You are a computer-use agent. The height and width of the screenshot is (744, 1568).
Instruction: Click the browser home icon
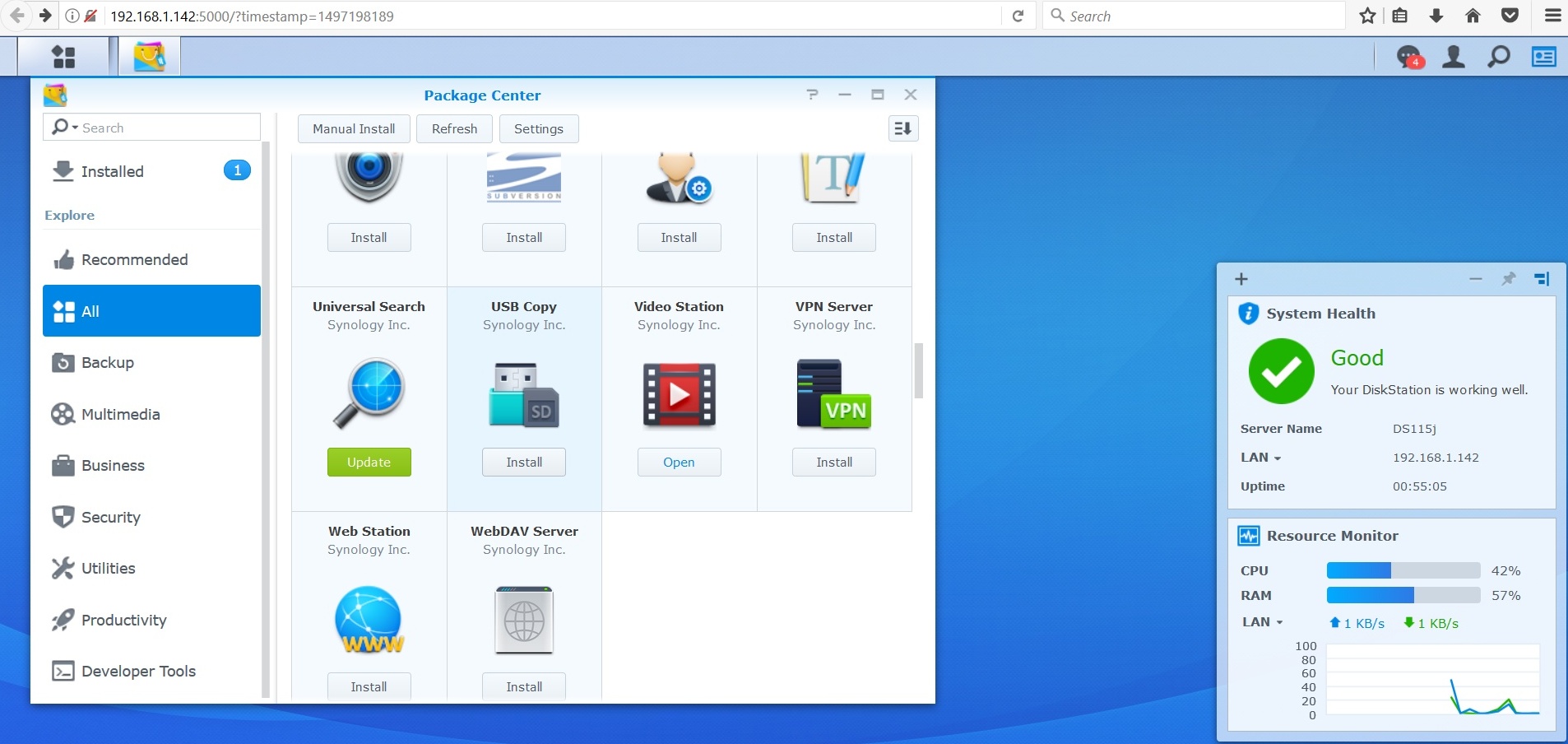click(x=1473, y=16)
